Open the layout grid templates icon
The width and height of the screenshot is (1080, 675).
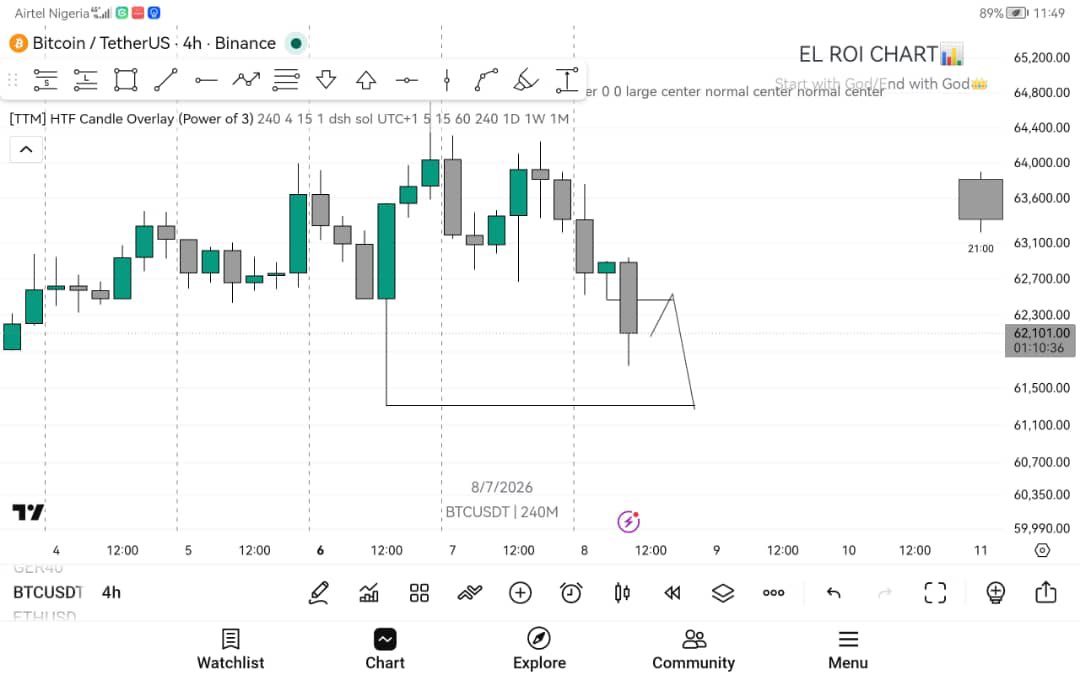pyautogui.click(x=419, y=592)
